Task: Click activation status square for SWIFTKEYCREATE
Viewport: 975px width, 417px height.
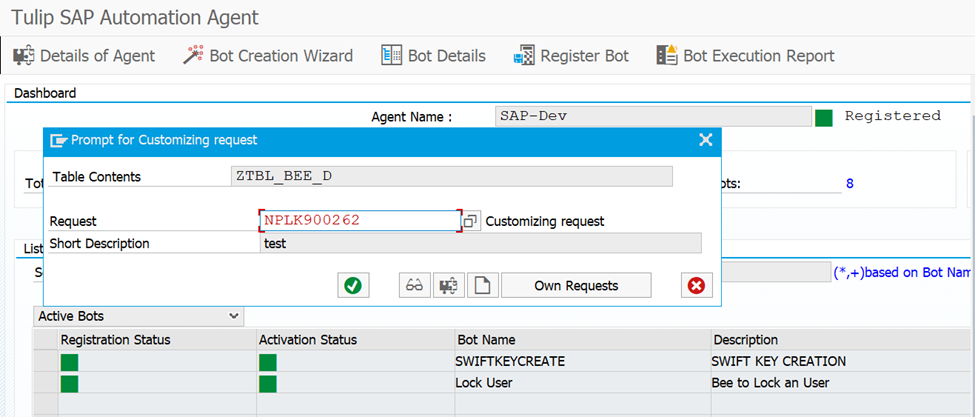Action: [267, 362]
